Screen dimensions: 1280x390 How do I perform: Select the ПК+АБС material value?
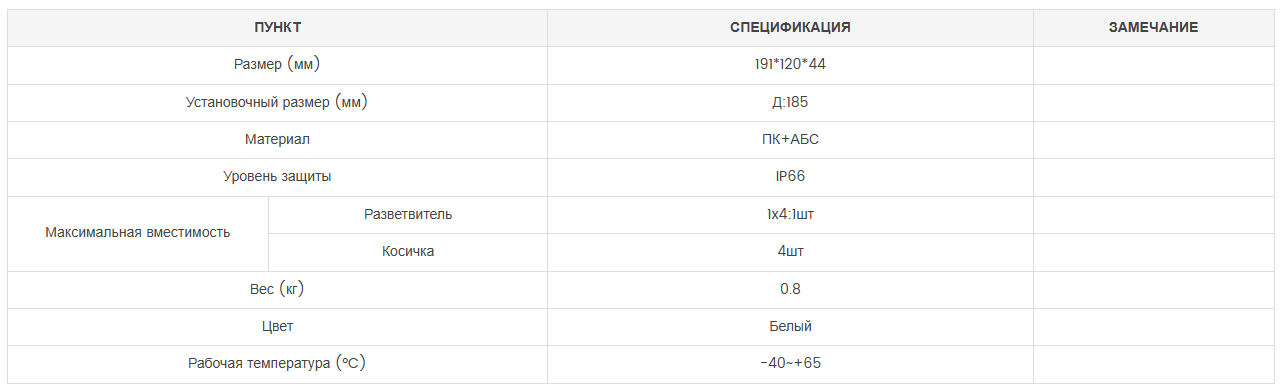click(790, 140)
